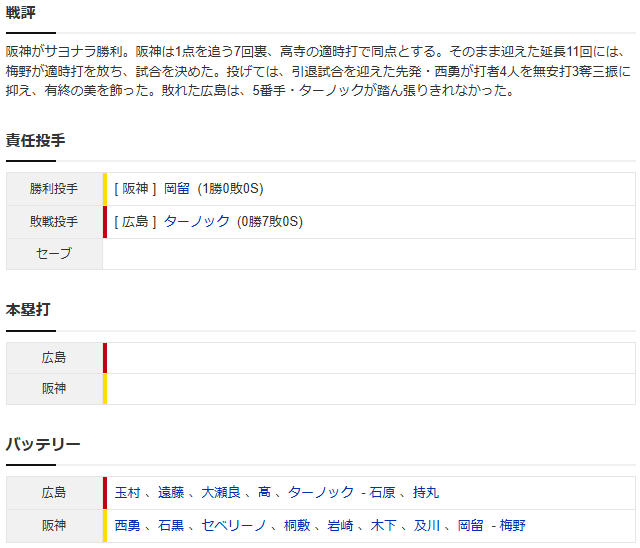
Task: Open 桐敷 player link
Action: [297, 526]
